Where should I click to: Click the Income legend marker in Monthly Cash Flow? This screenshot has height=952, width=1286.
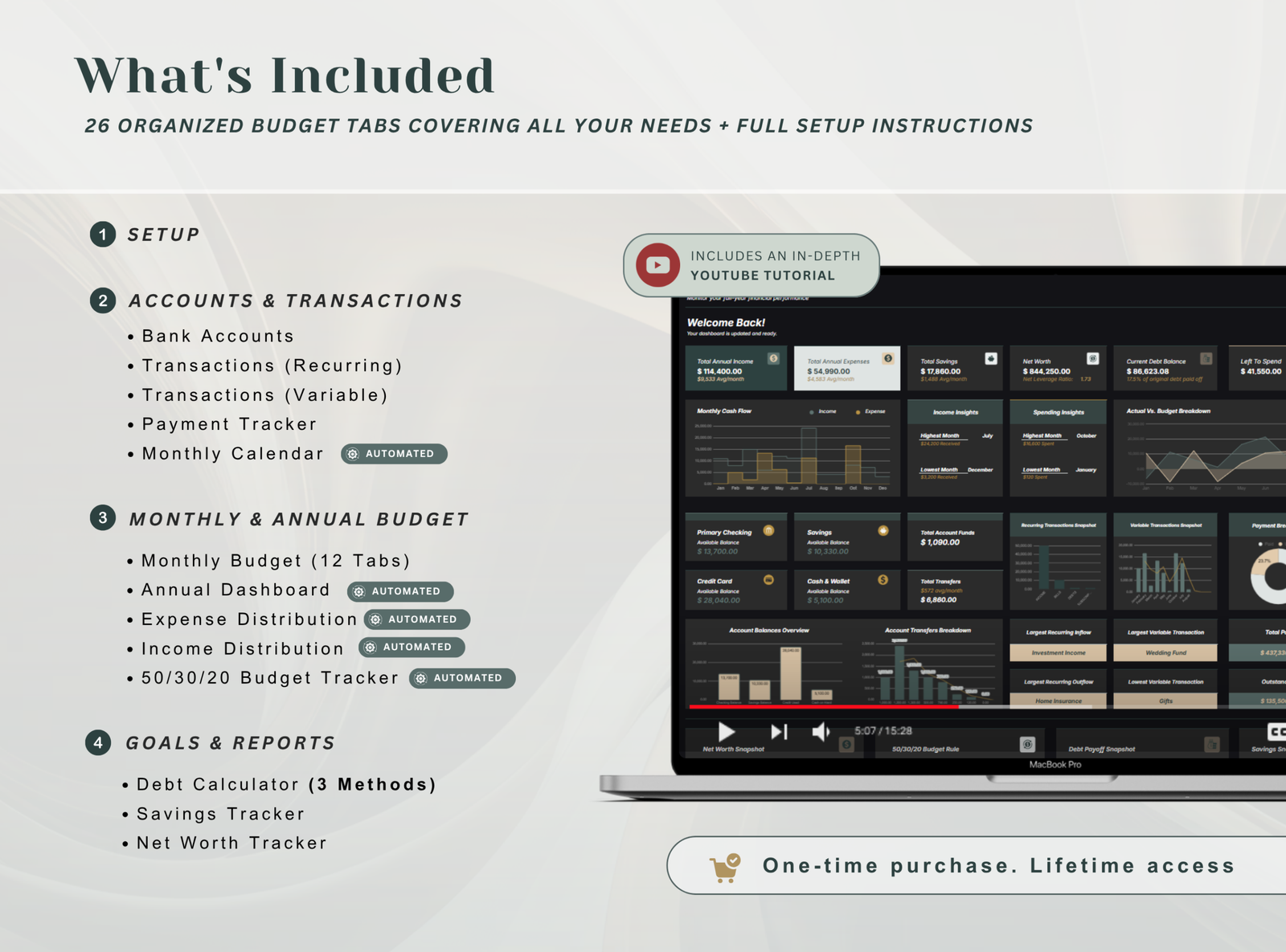tap(812, 412)
